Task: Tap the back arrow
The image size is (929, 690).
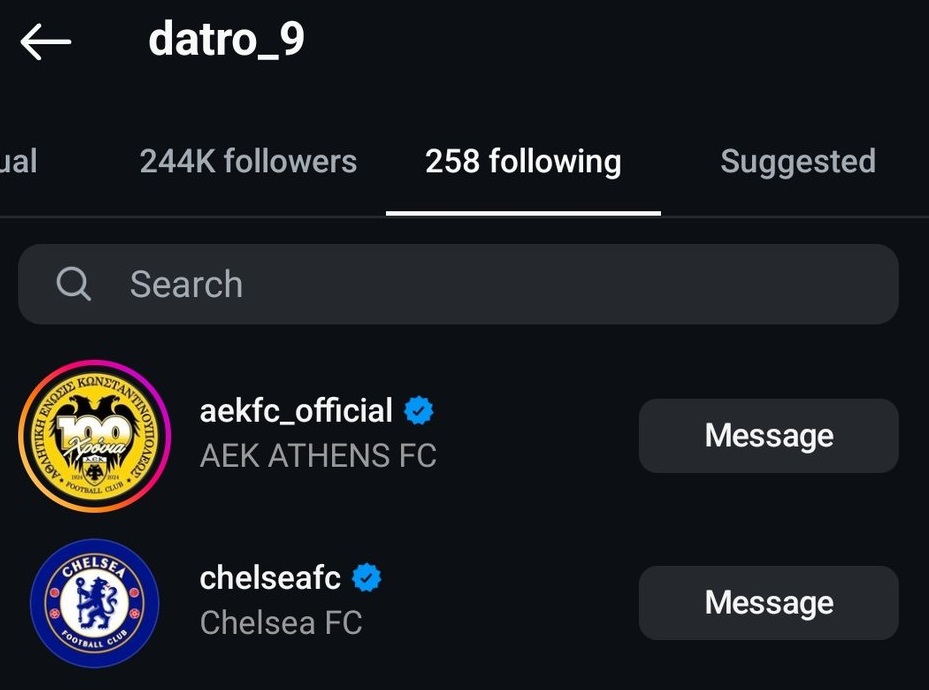Action: point(46,42)
